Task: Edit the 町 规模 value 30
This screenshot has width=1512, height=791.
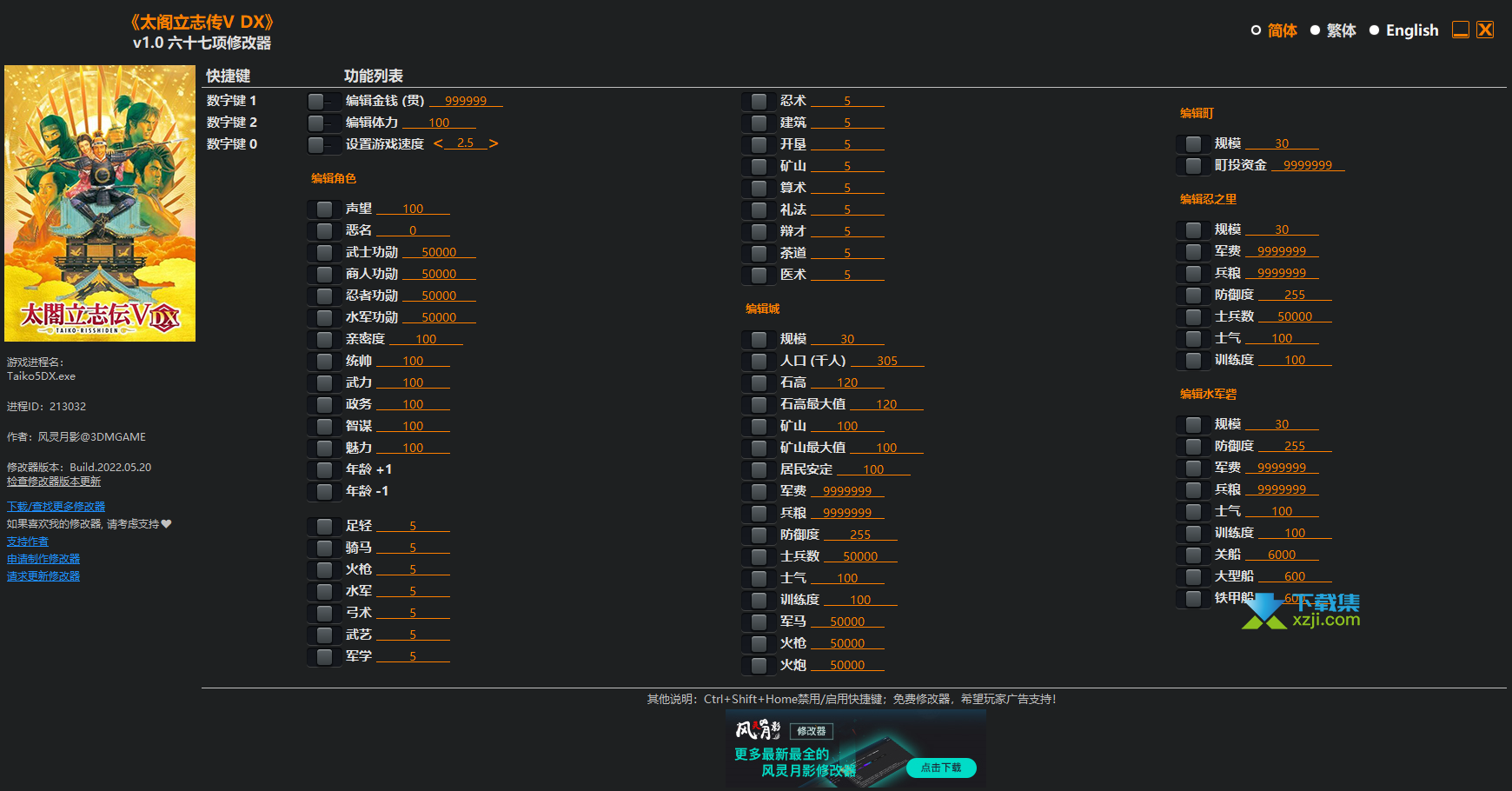Action: point(1282,143)
